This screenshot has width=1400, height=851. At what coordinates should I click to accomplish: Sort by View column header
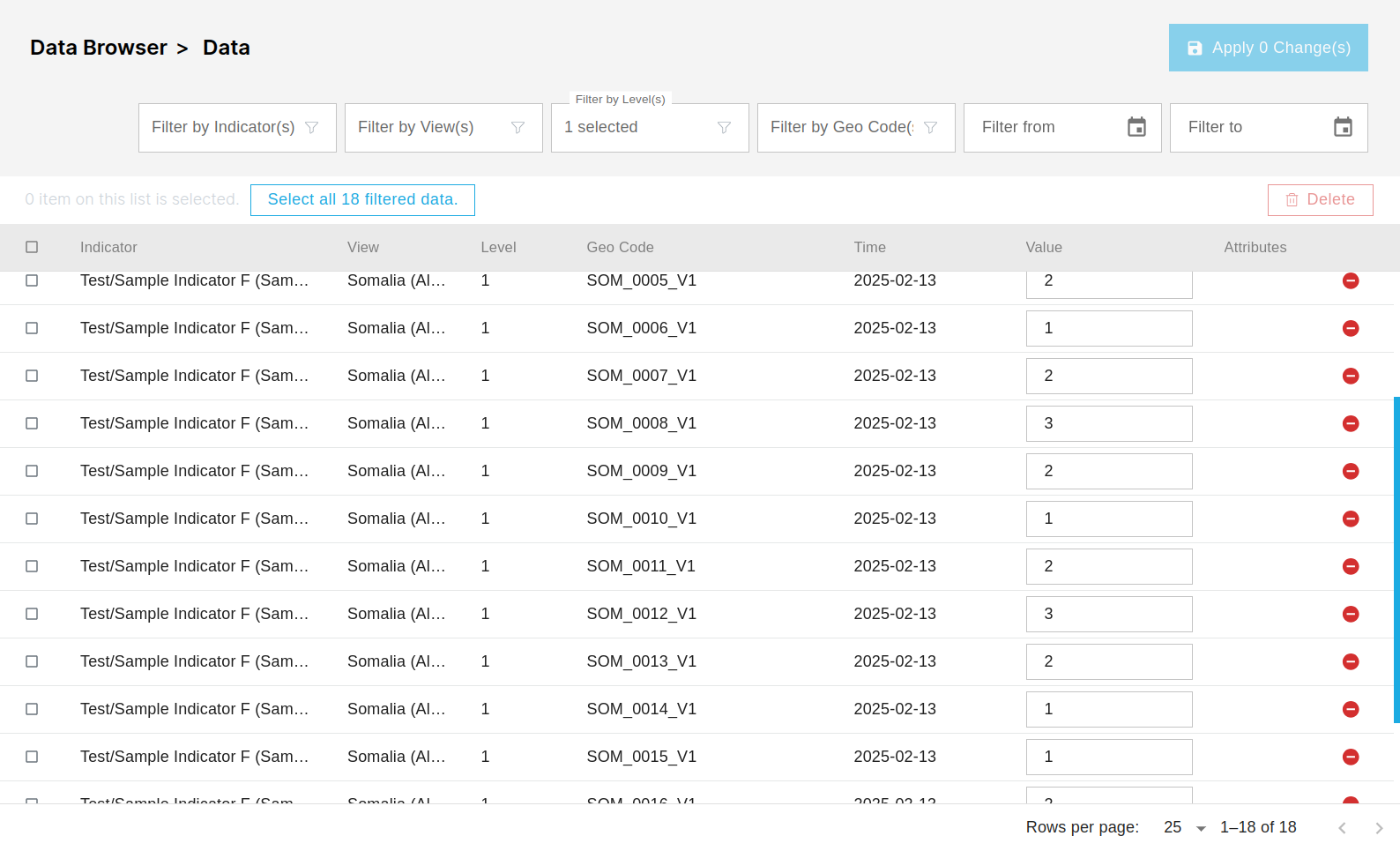(363, 248)
